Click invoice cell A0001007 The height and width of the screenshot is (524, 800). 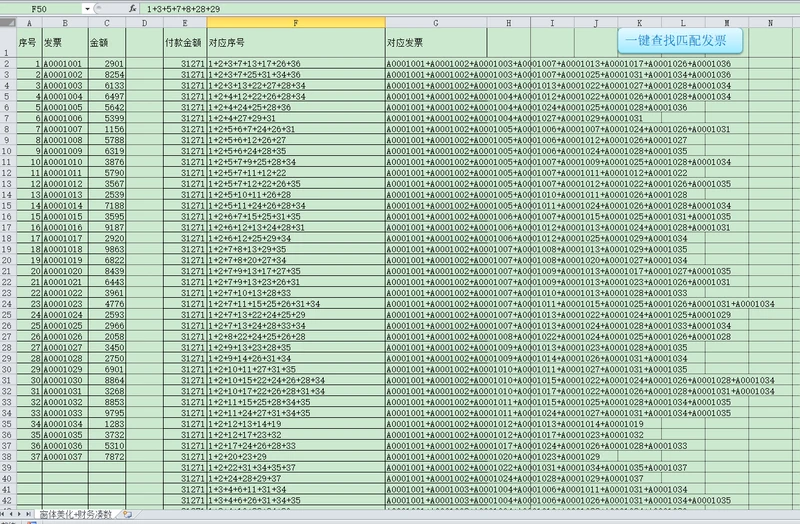click(65, 129)
